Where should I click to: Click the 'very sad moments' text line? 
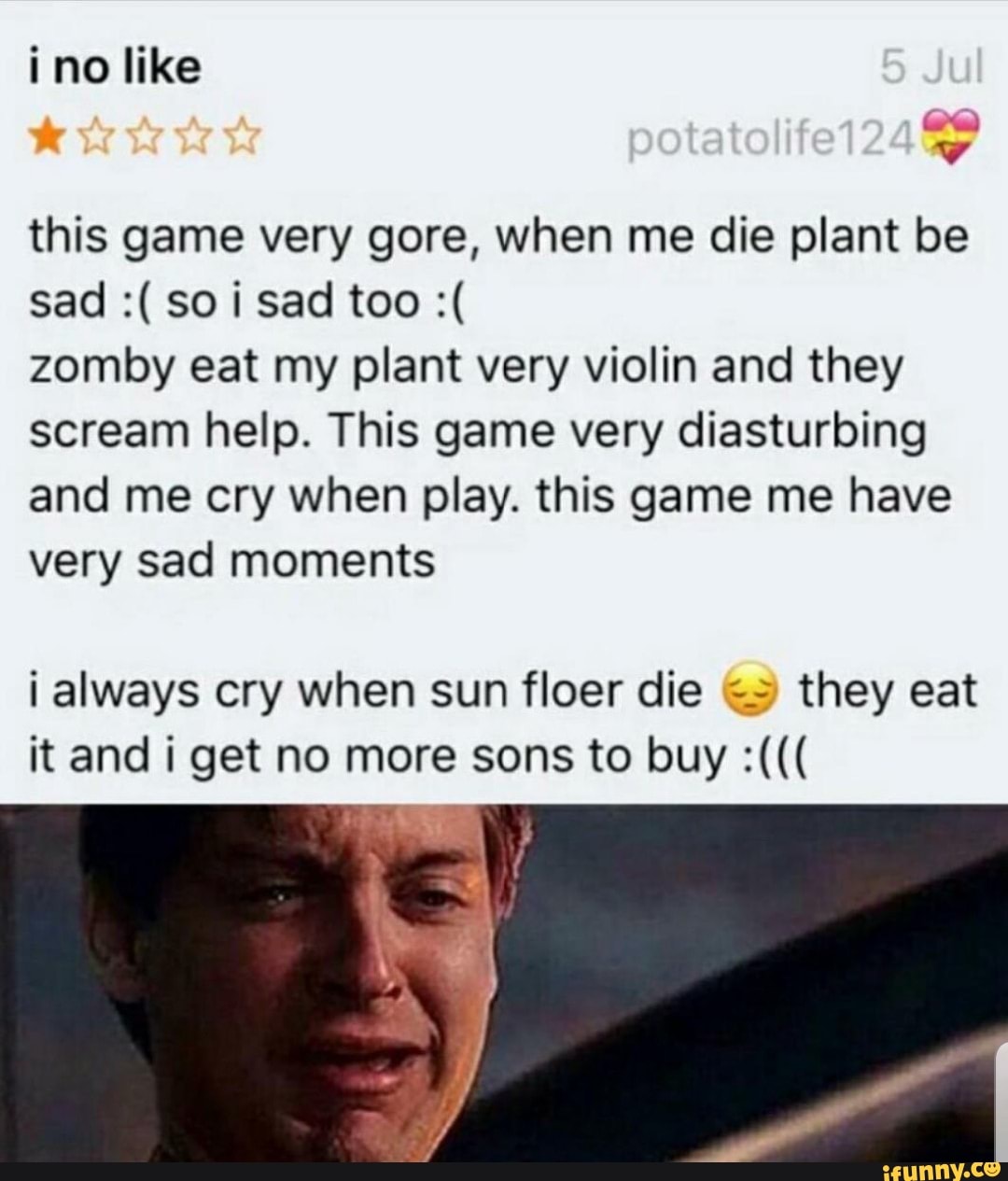pyautogui.click(x=232, y=562)
